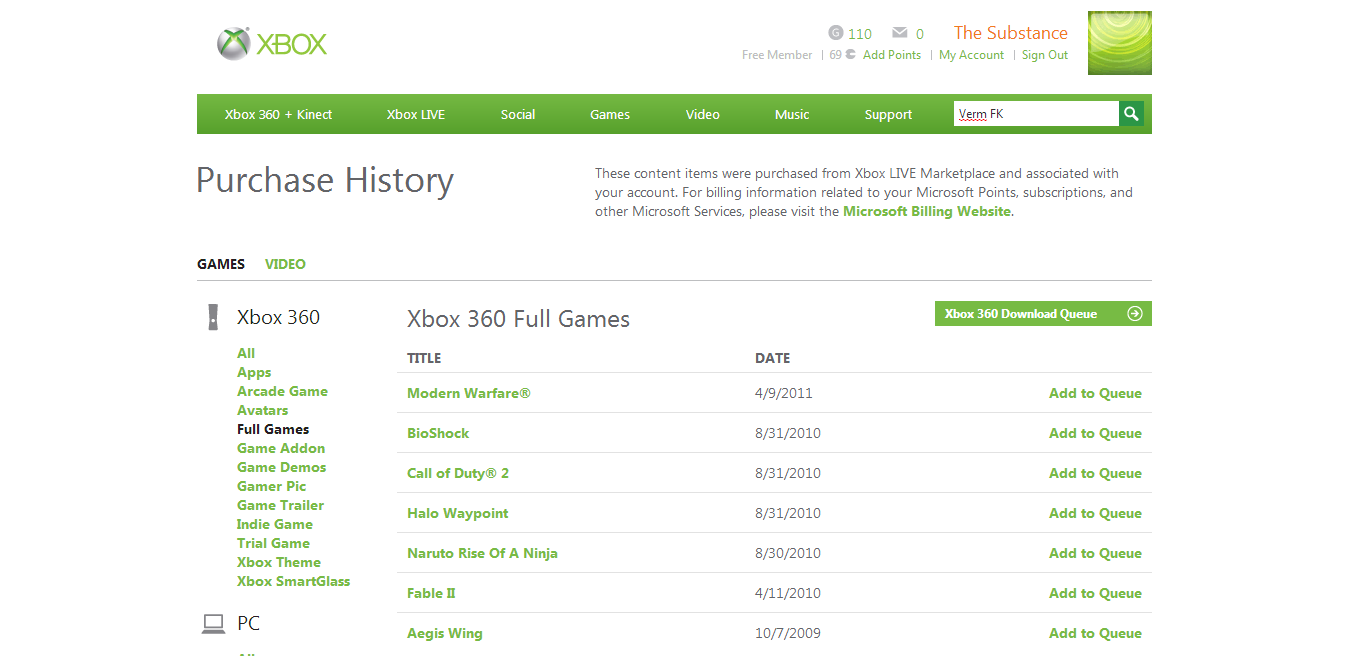Screen dimensions: 1348x656
Task: Click the Xbox 360 console icon
Action: point(213,317)
